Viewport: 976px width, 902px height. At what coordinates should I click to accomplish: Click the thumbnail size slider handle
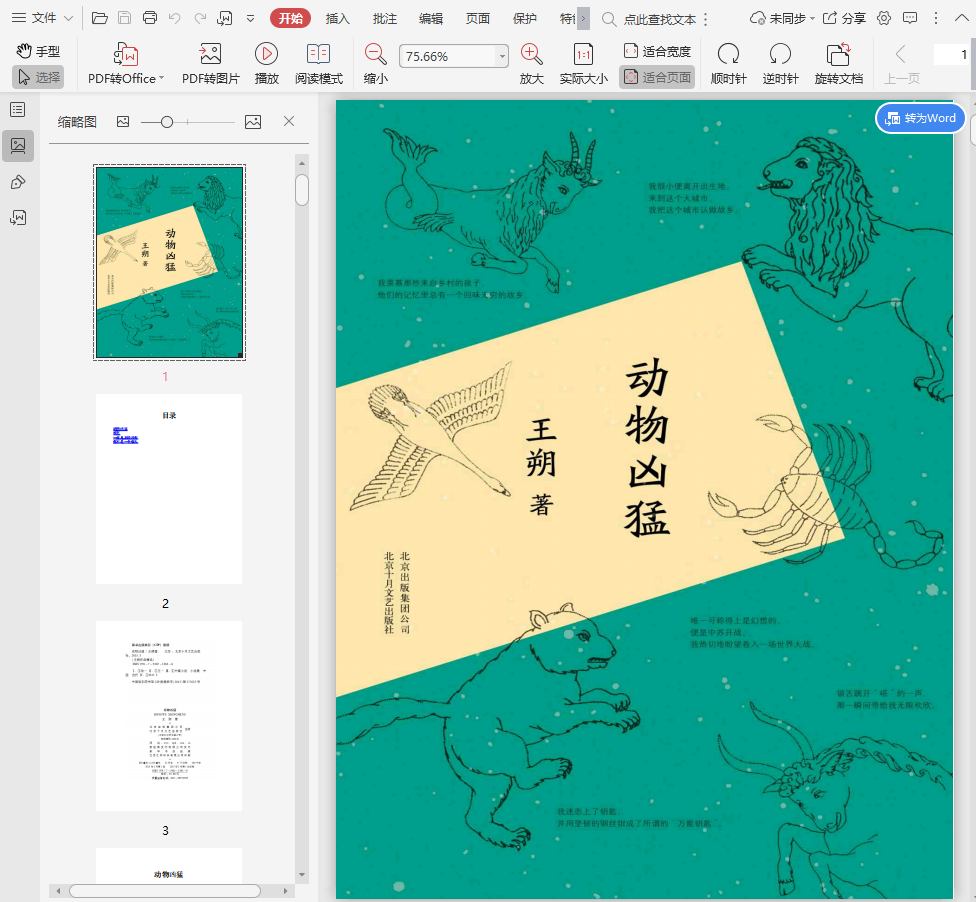167,122
